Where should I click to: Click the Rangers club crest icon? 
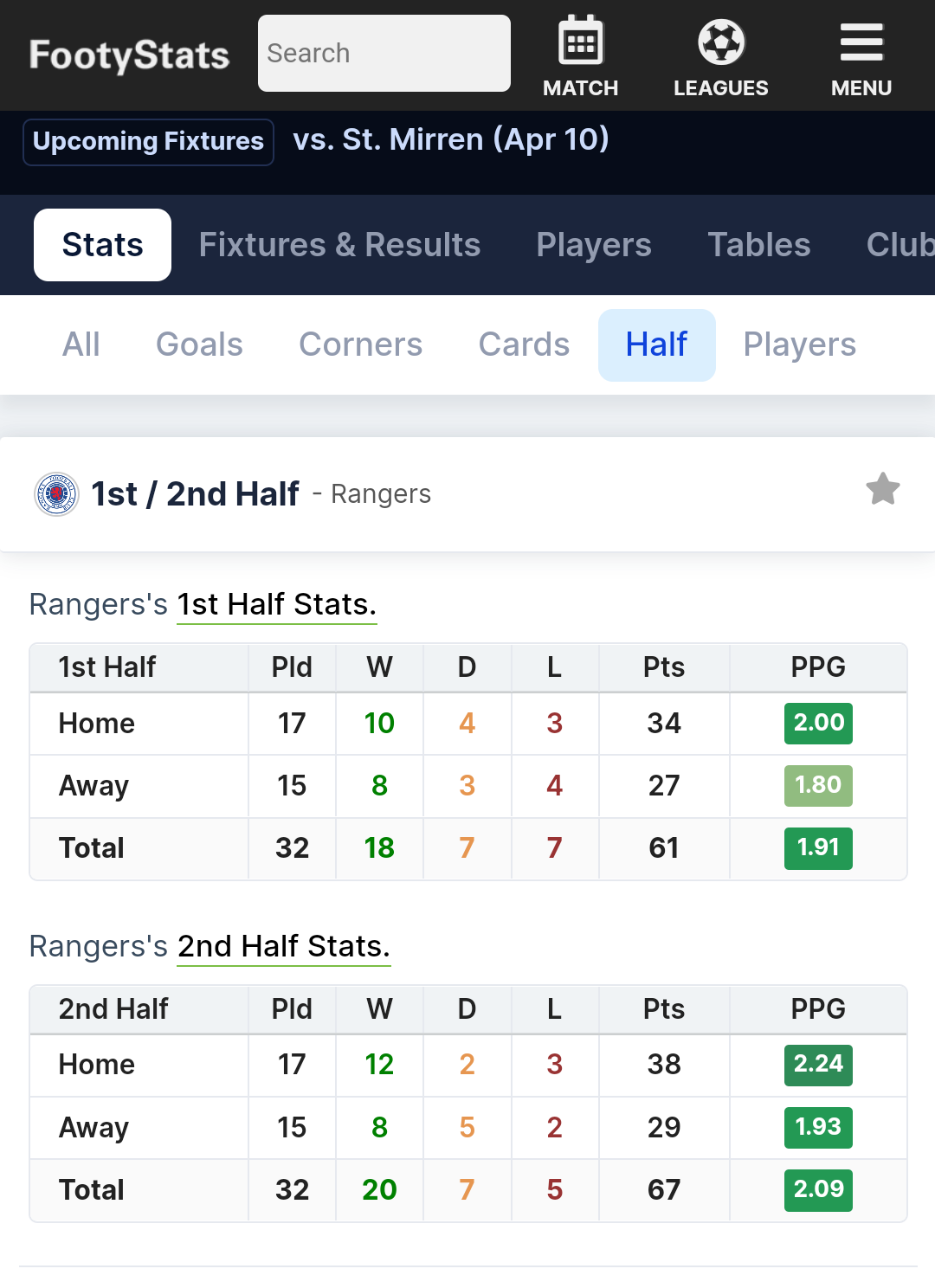point(56,494)
